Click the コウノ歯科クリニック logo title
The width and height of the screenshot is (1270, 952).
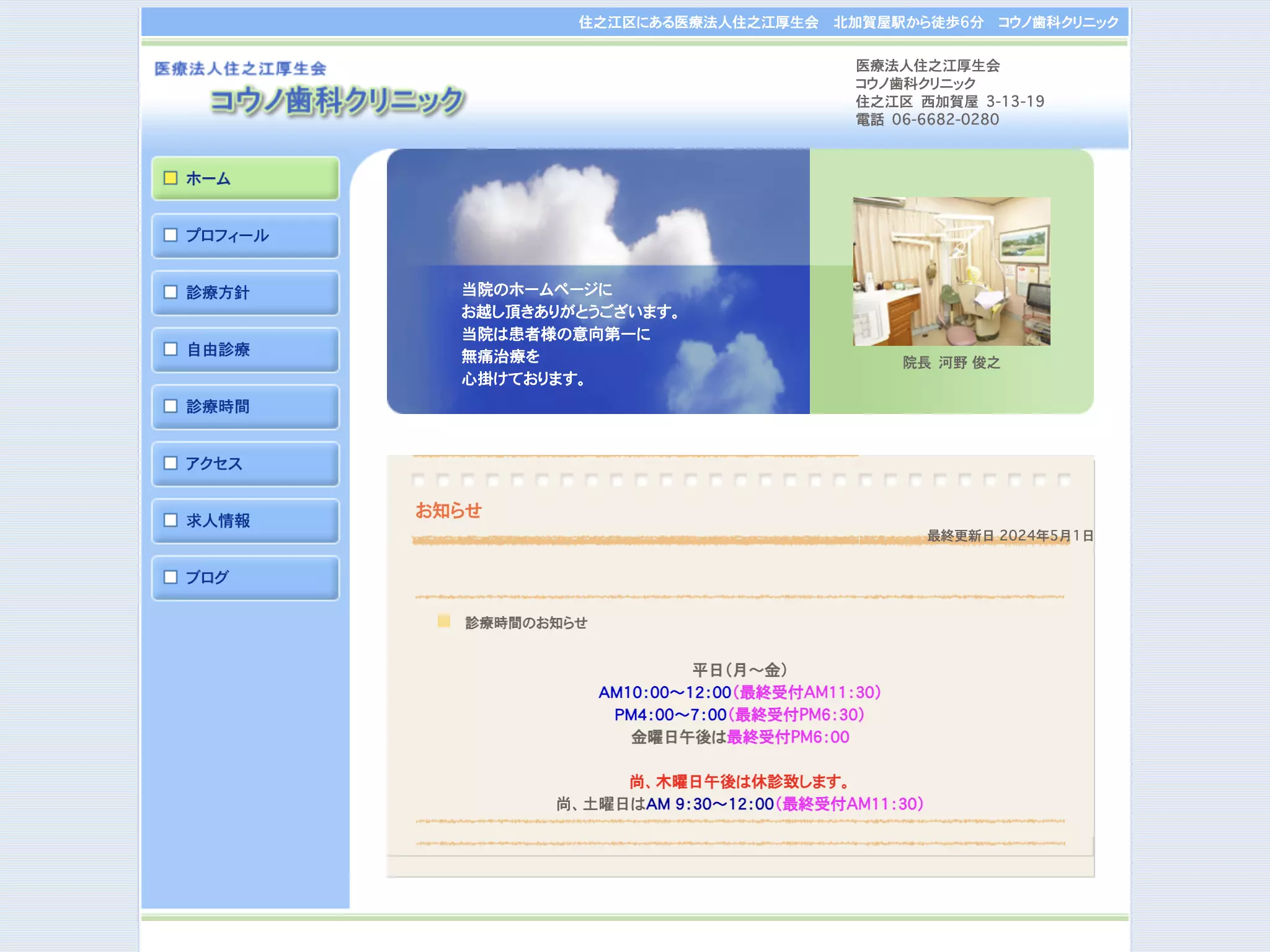[x=338, y=101]
